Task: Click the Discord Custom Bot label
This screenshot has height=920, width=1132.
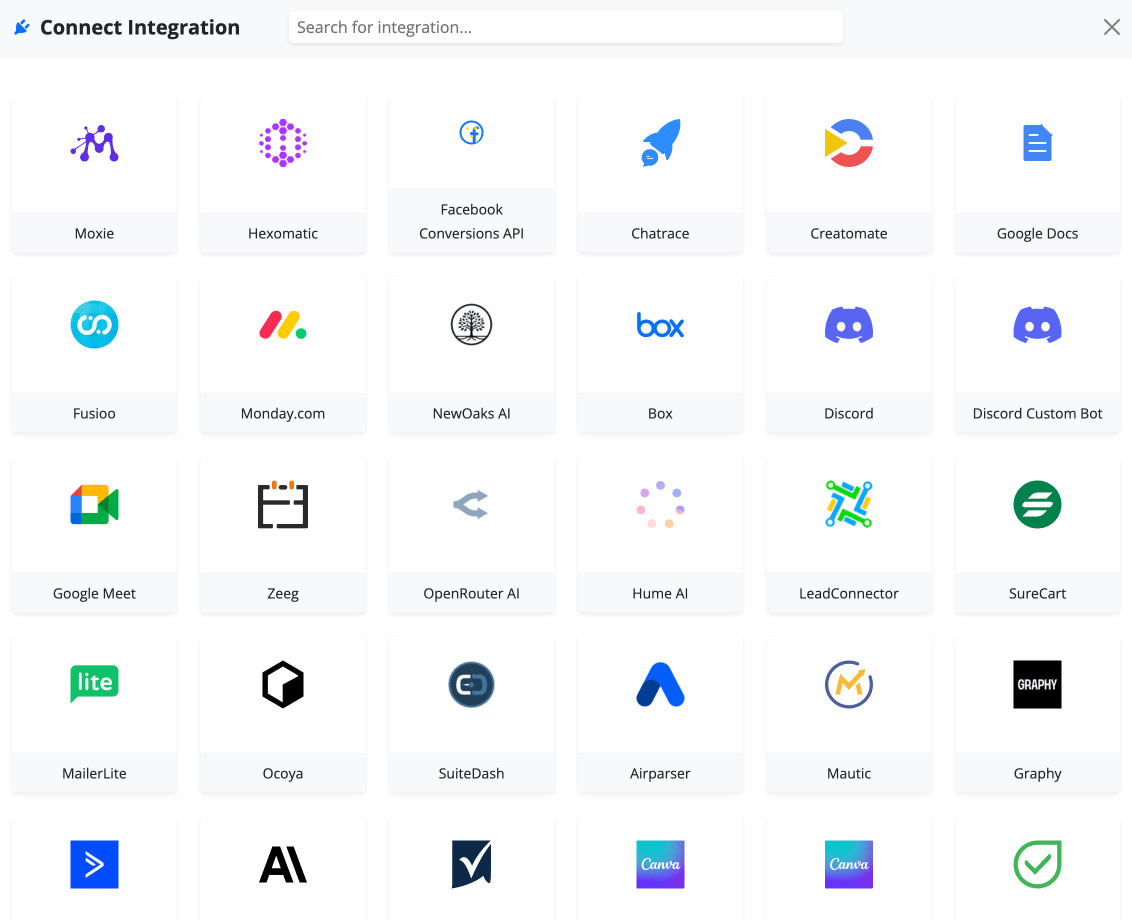Action: coord(1037,414)
